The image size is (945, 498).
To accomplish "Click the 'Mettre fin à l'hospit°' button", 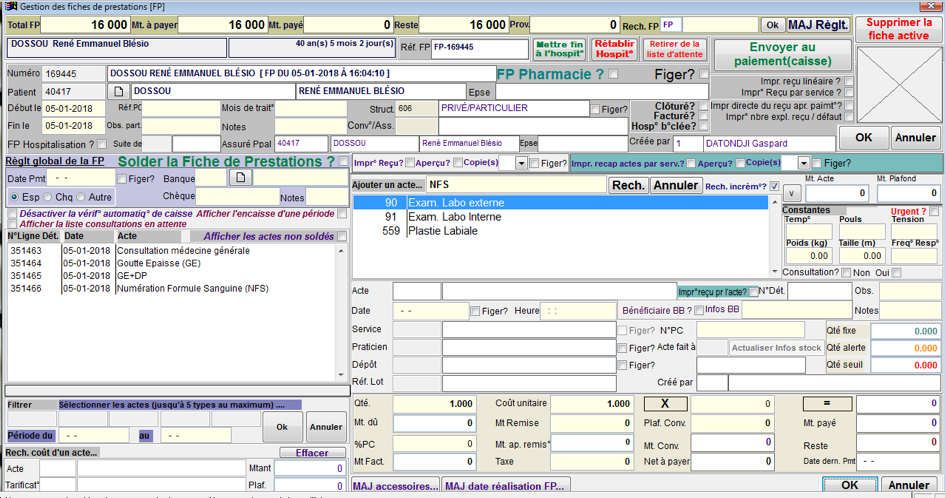I will click(x=559, y=49).
